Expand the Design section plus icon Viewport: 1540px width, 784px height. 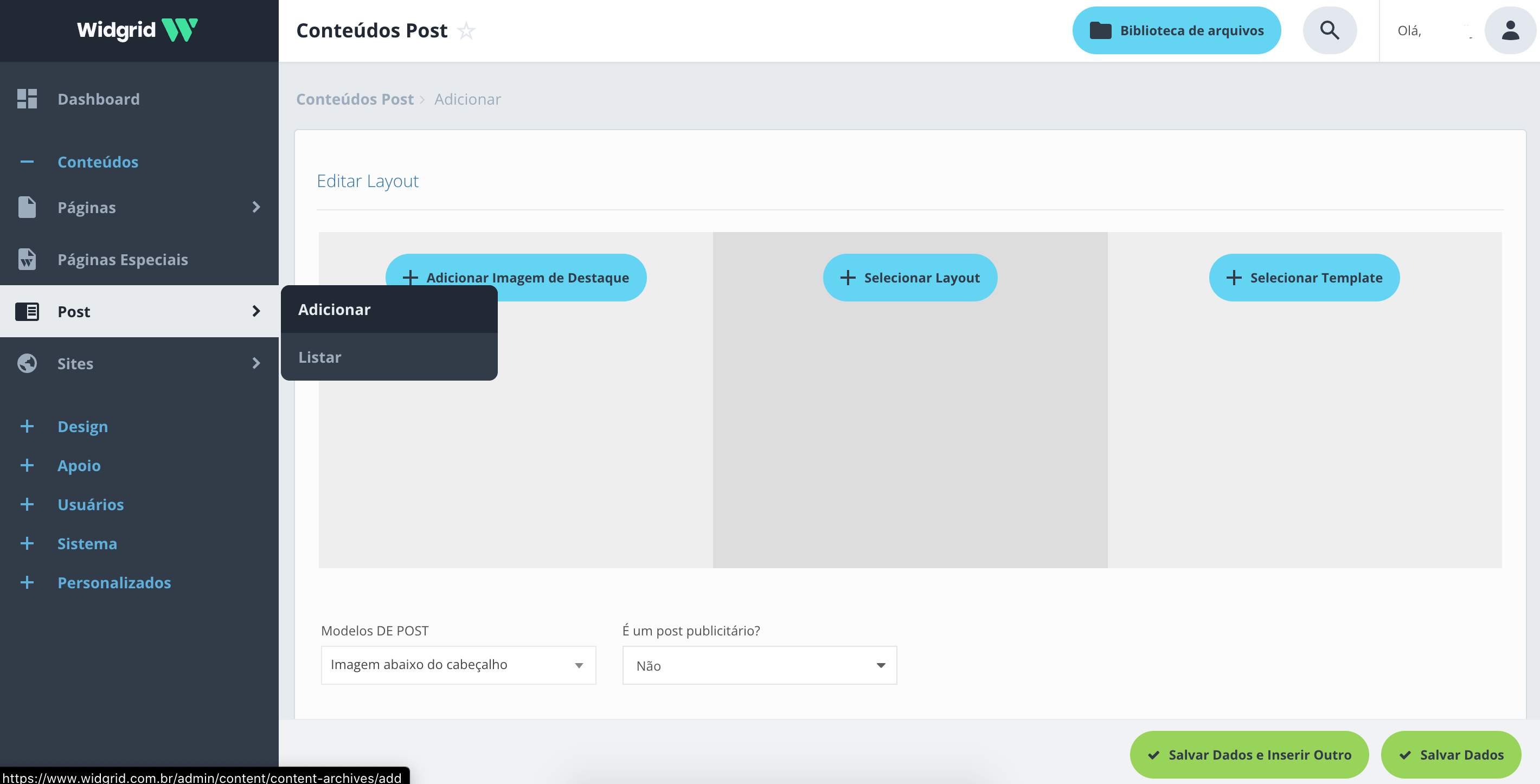point(27,427)
